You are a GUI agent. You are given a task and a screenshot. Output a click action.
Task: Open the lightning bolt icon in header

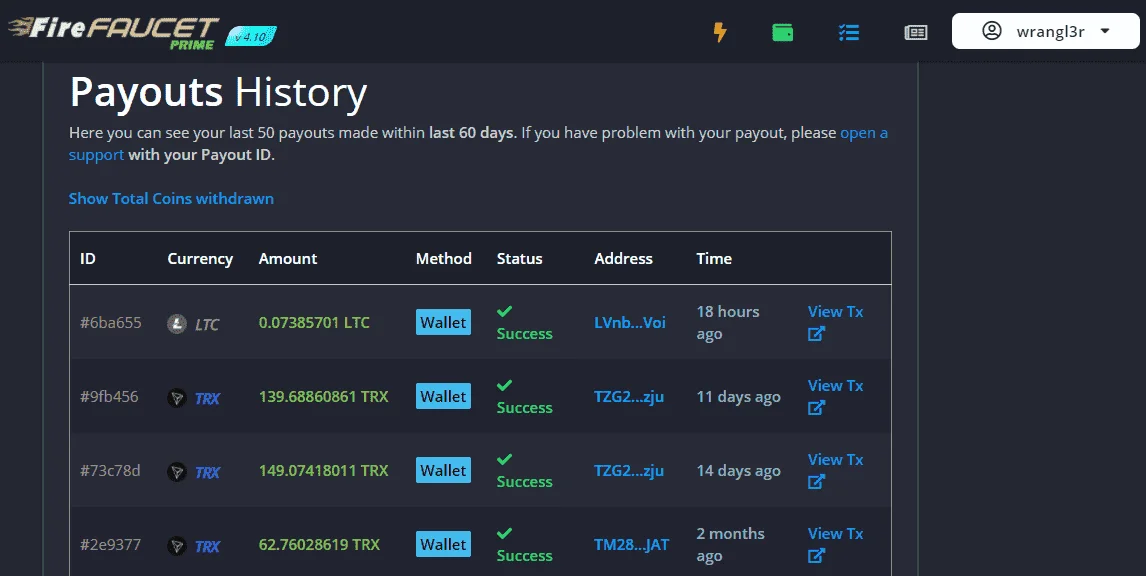tap(720, 32)
